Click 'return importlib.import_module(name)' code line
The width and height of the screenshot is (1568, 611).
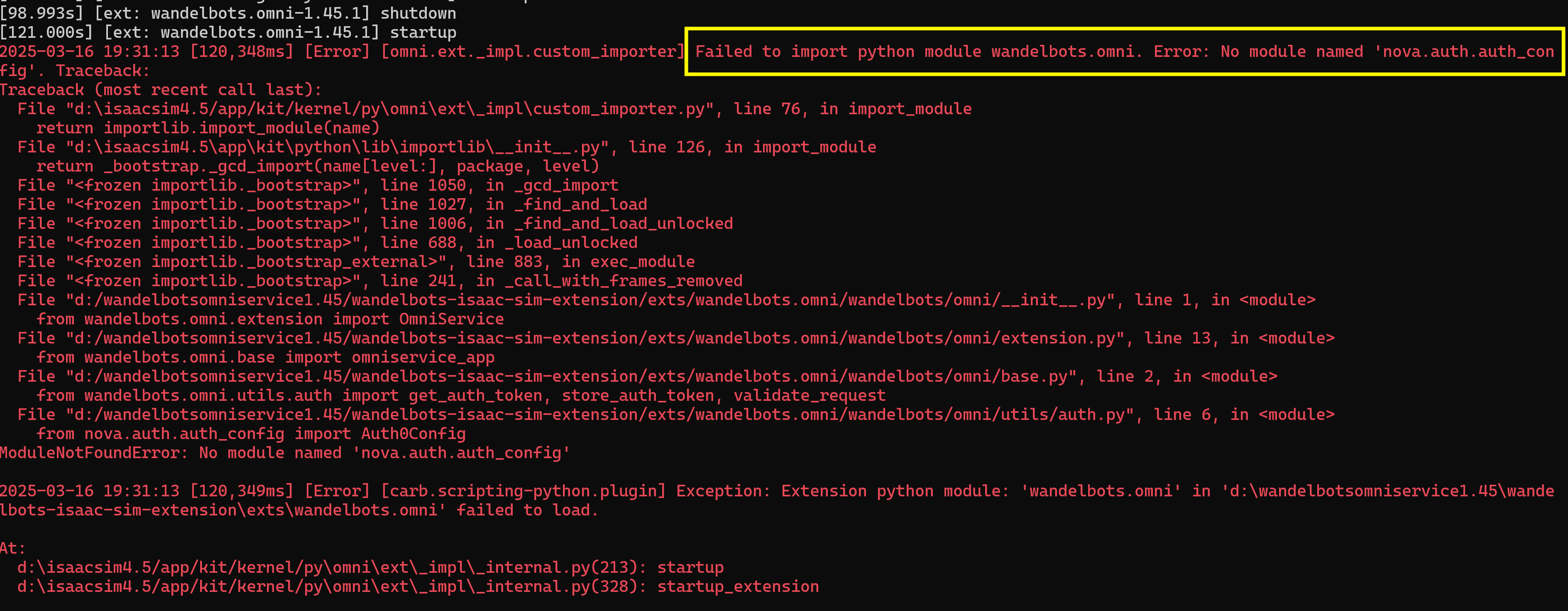coord(208,128)
